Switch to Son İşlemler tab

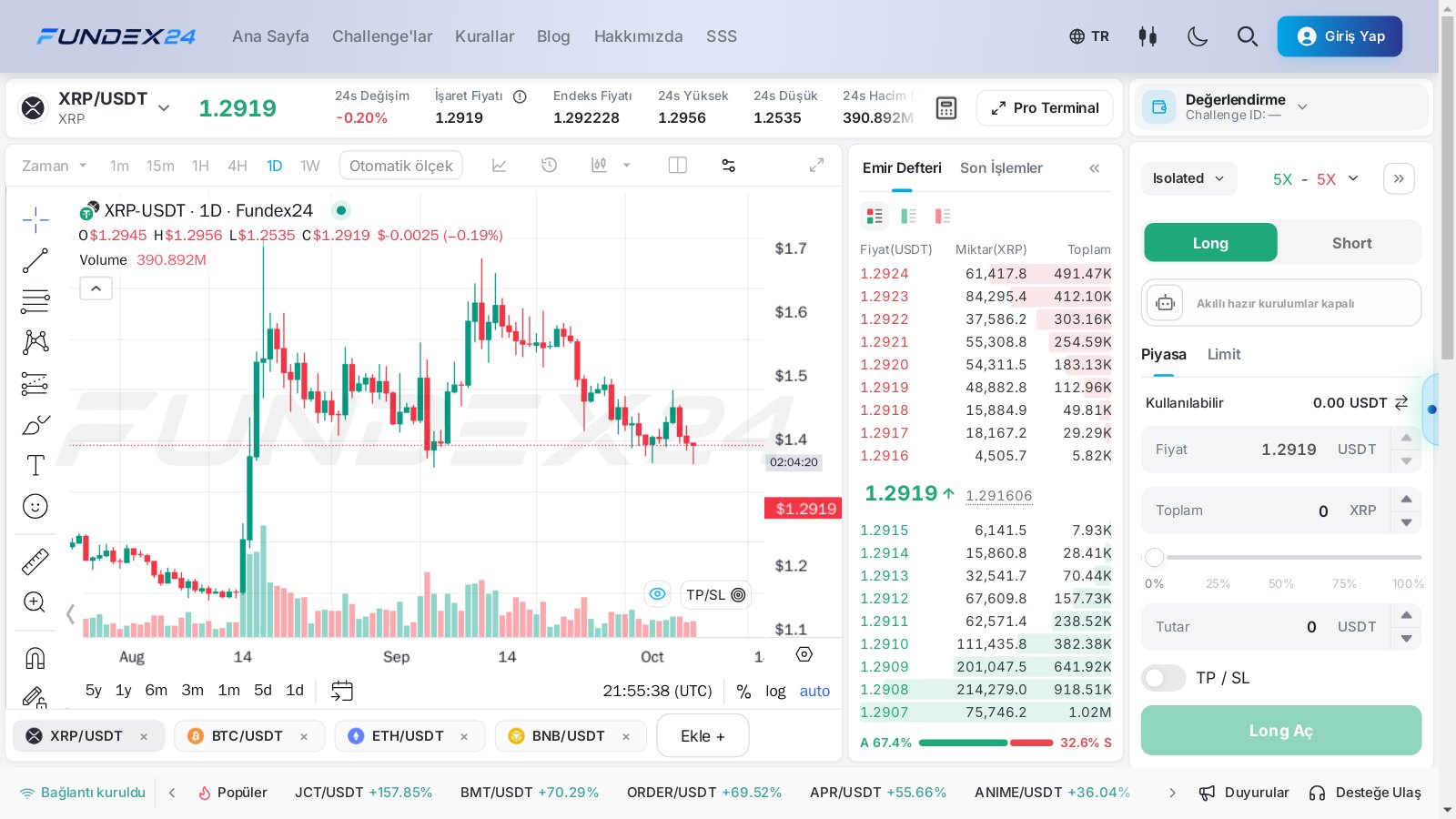click(1001, 168)
